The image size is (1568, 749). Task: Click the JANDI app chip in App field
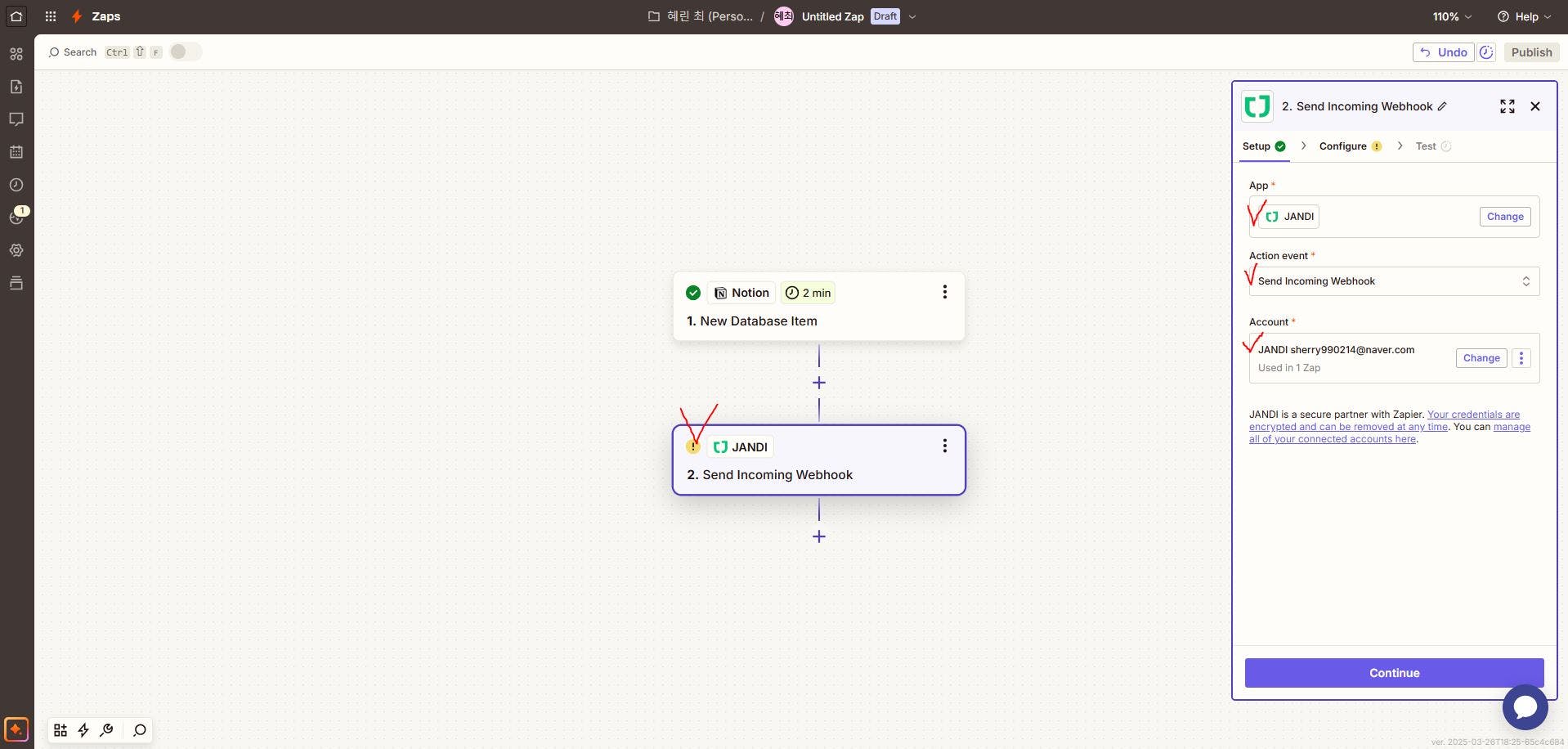1288,217
